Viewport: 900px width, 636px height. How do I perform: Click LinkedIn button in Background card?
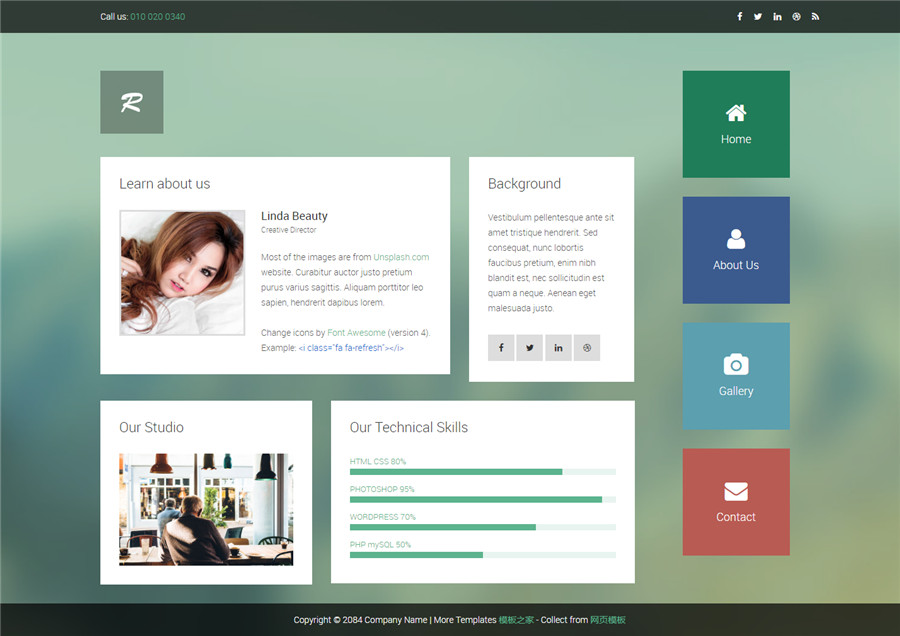click(558, 347)
